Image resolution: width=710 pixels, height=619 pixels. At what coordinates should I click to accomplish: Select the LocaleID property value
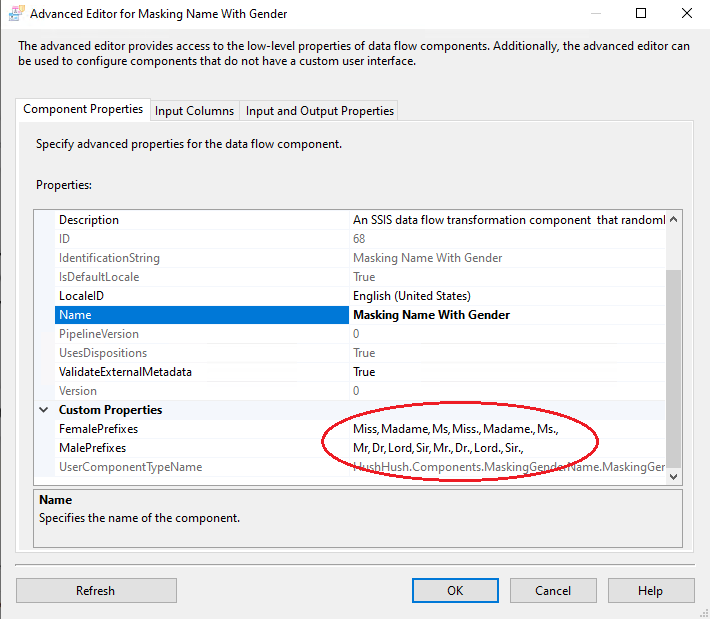click(x=500, y=296)
